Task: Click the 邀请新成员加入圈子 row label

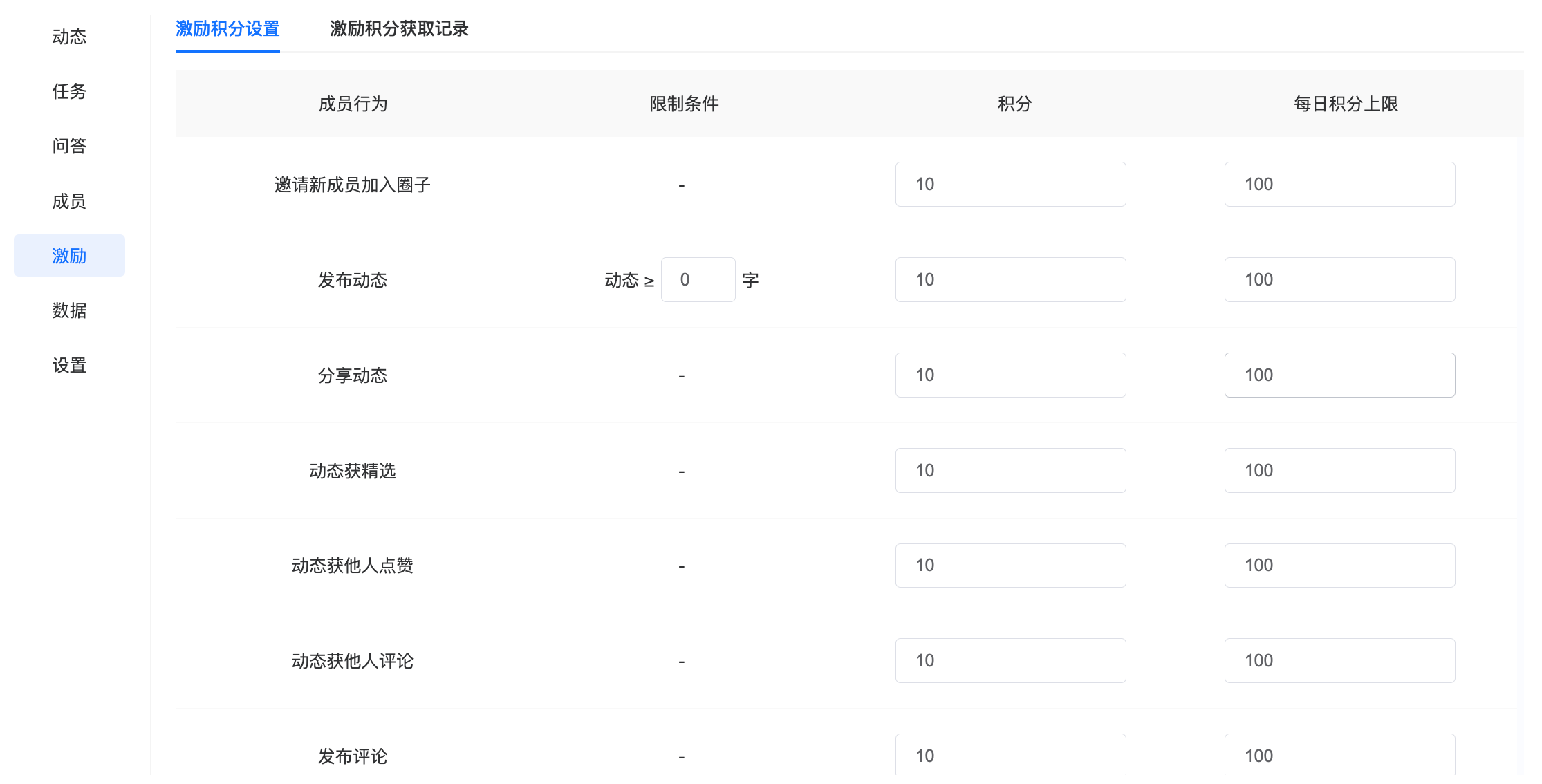Action: 353,185
